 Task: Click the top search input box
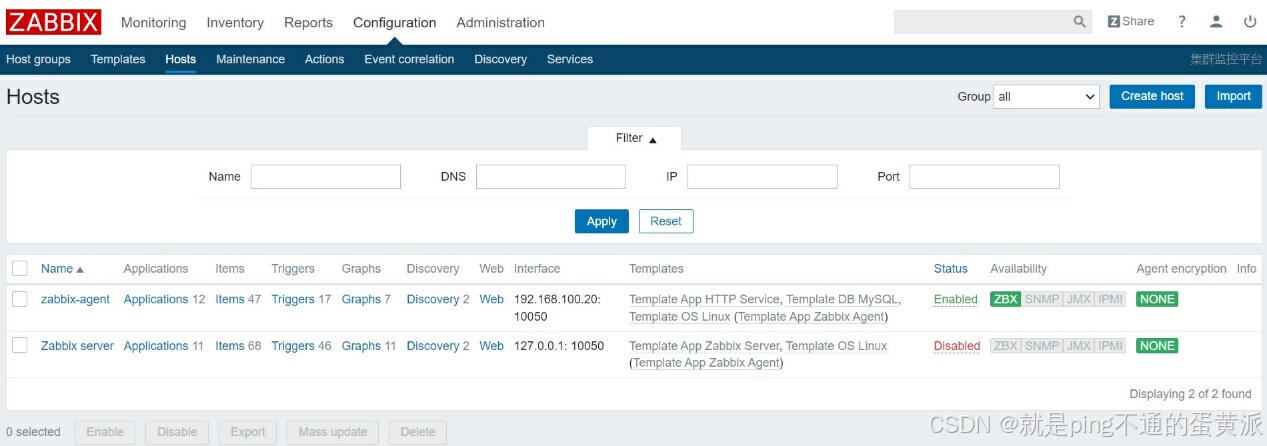982,21
